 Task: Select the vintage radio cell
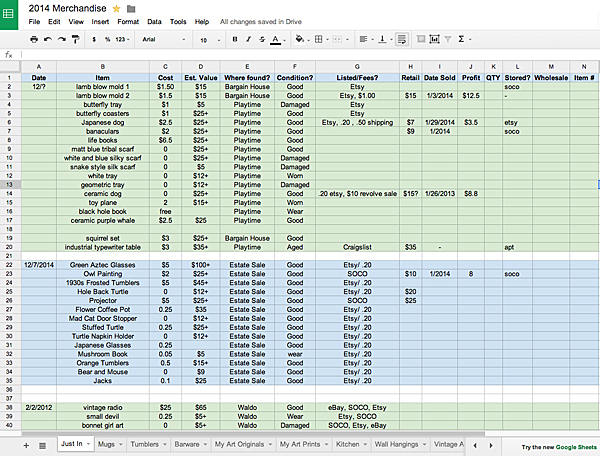coord(103,407)
